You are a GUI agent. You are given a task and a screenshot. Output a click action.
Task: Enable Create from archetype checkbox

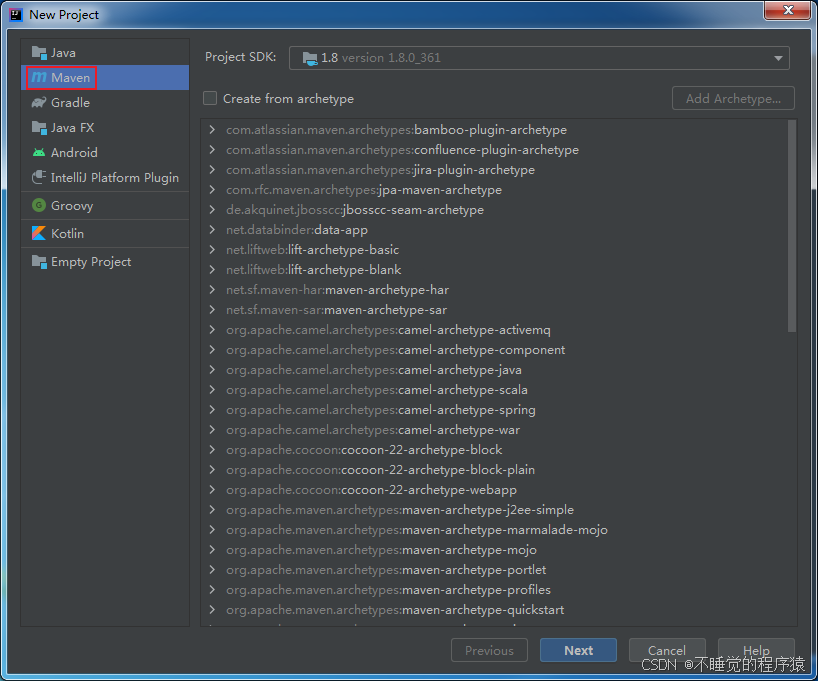pyautogui.click(x=210, y=98)
